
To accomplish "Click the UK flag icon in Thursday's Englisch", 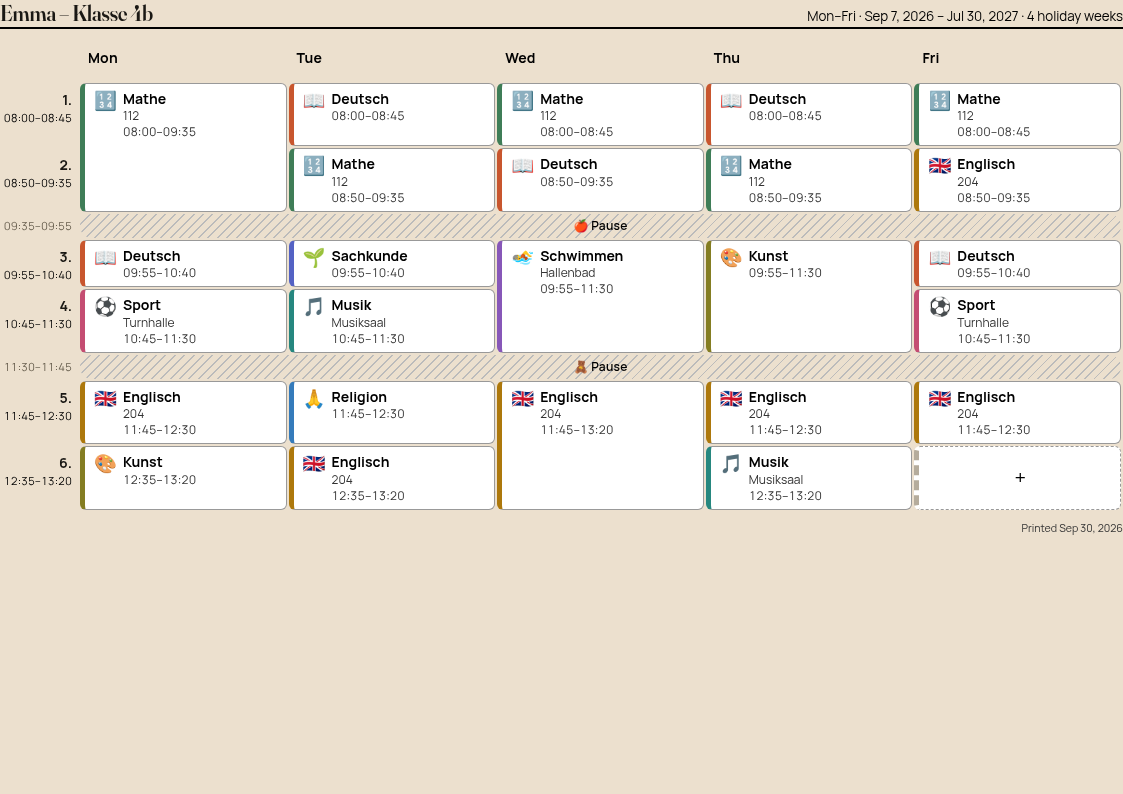I will [x=731, y=399].
